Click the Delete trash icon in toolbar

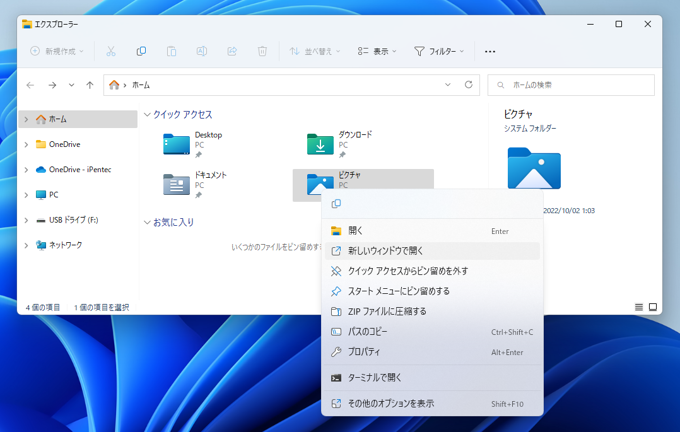tap(262, 51)
